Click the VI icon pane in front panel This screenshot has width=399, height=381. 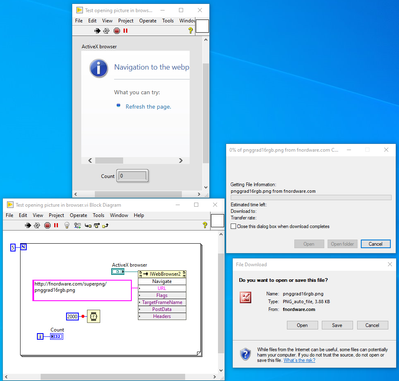coord(202,26)
